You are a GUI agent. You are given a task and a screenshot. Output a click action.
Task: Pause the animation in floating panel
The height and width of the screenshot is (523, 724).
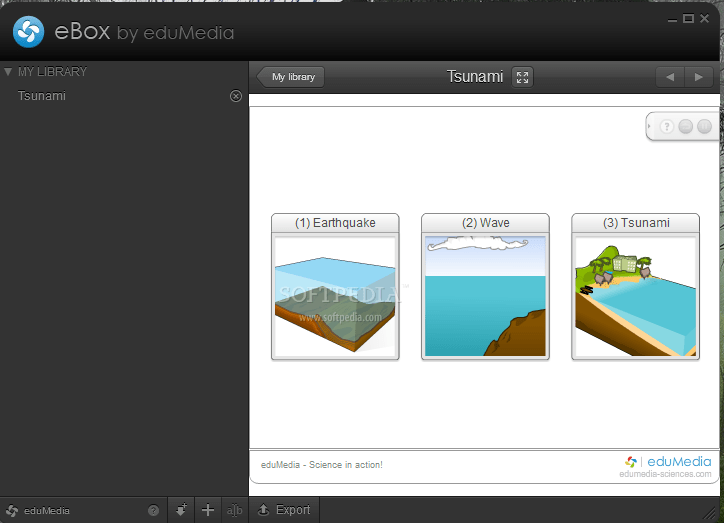click(x=705, y=126)
